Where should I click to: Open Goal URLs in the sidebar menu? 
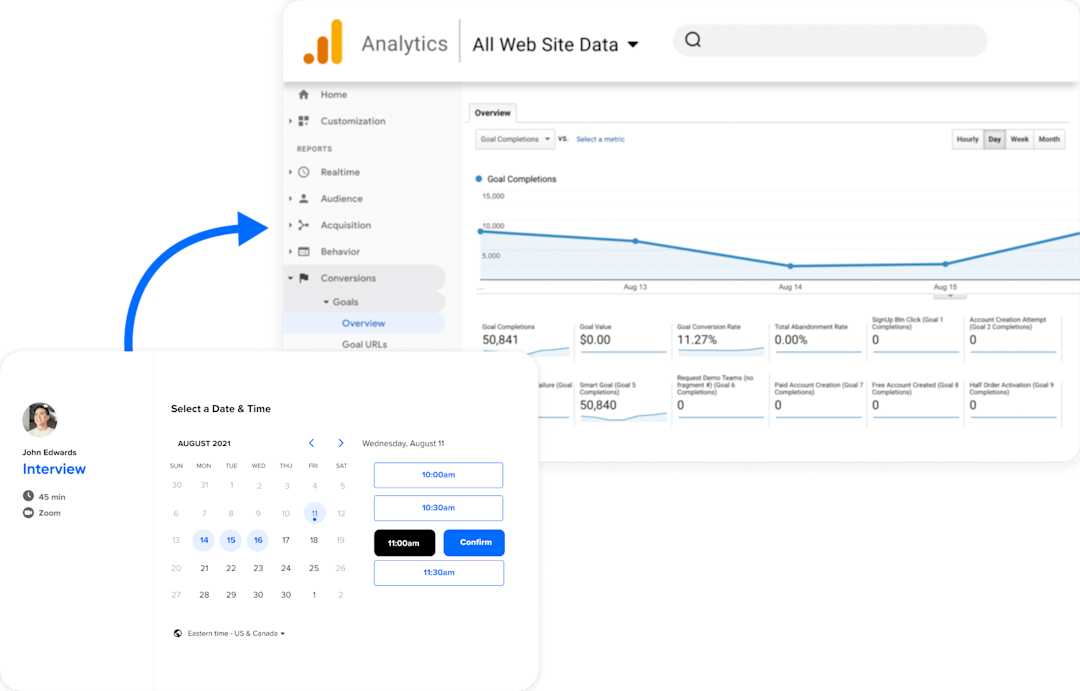coord(364,344)
